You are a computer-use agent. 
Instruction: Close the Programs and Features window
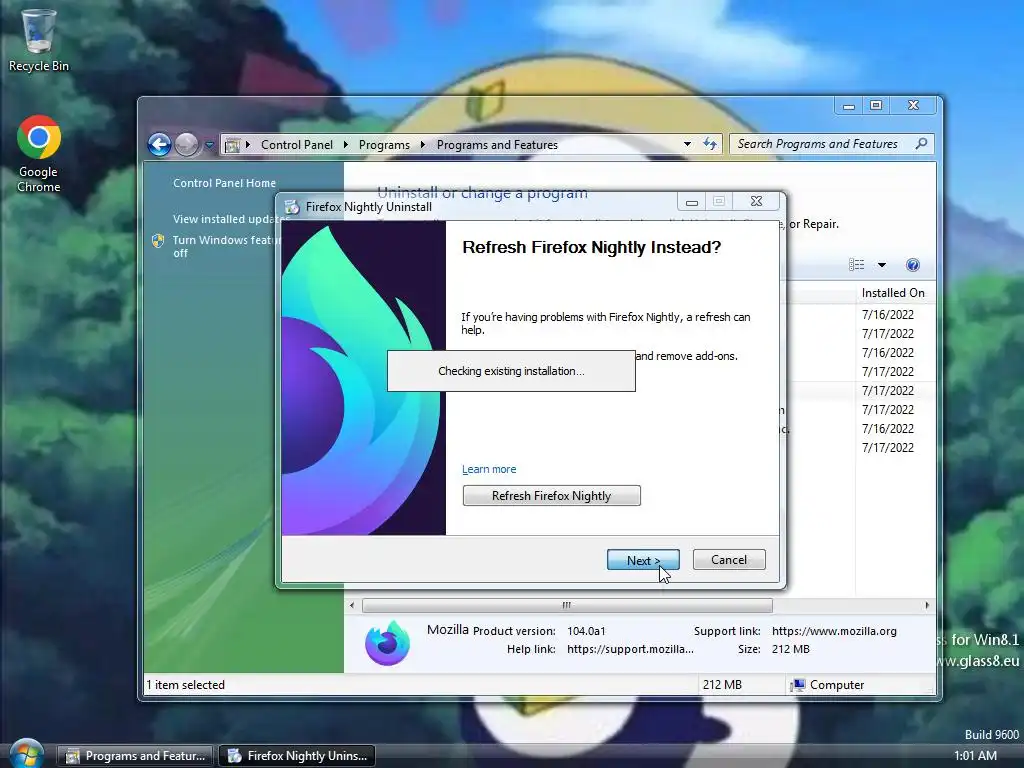pyautogui.click(x=914, y=105)
